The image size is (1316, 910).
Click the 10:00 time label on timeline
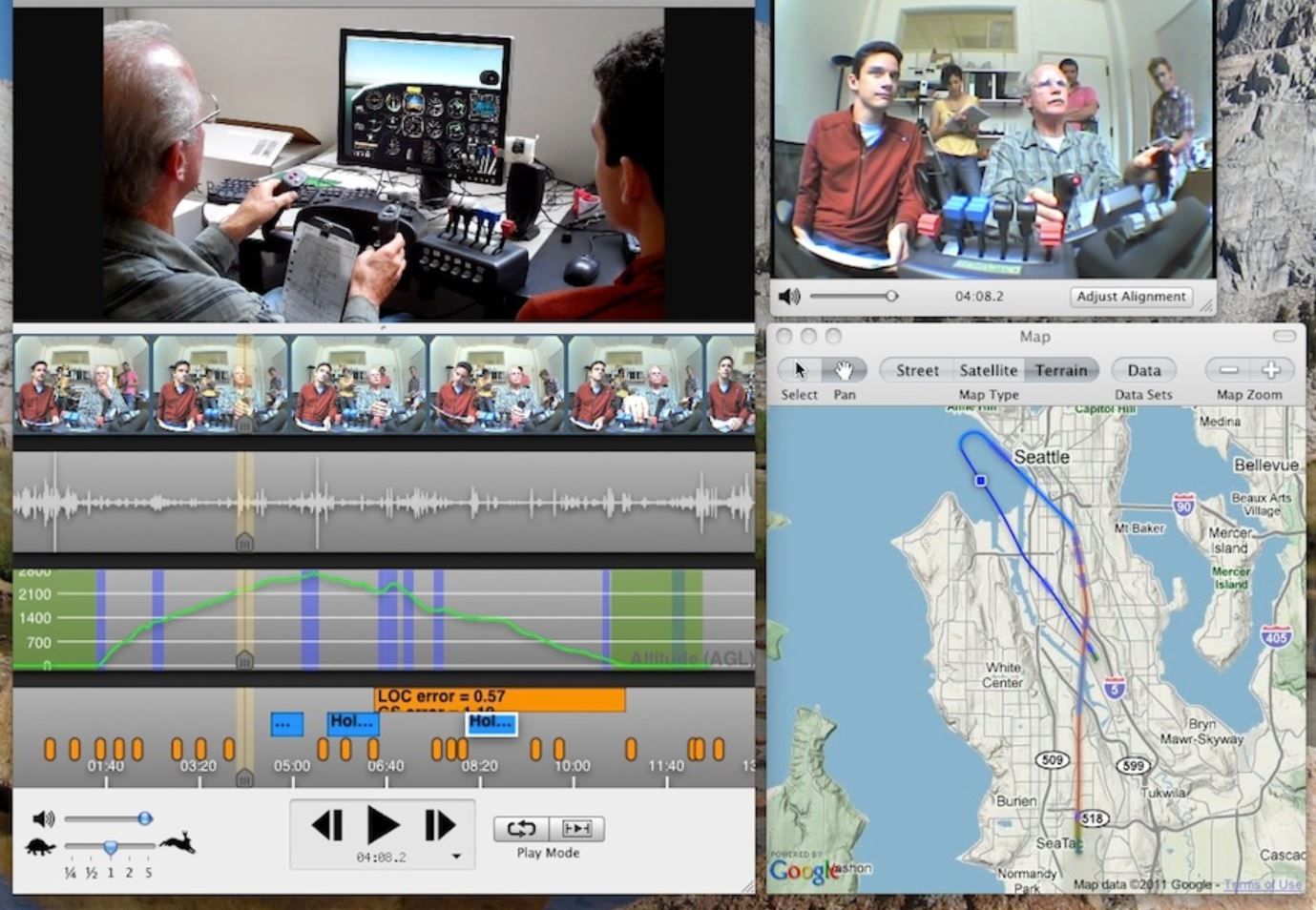[572, 766]
